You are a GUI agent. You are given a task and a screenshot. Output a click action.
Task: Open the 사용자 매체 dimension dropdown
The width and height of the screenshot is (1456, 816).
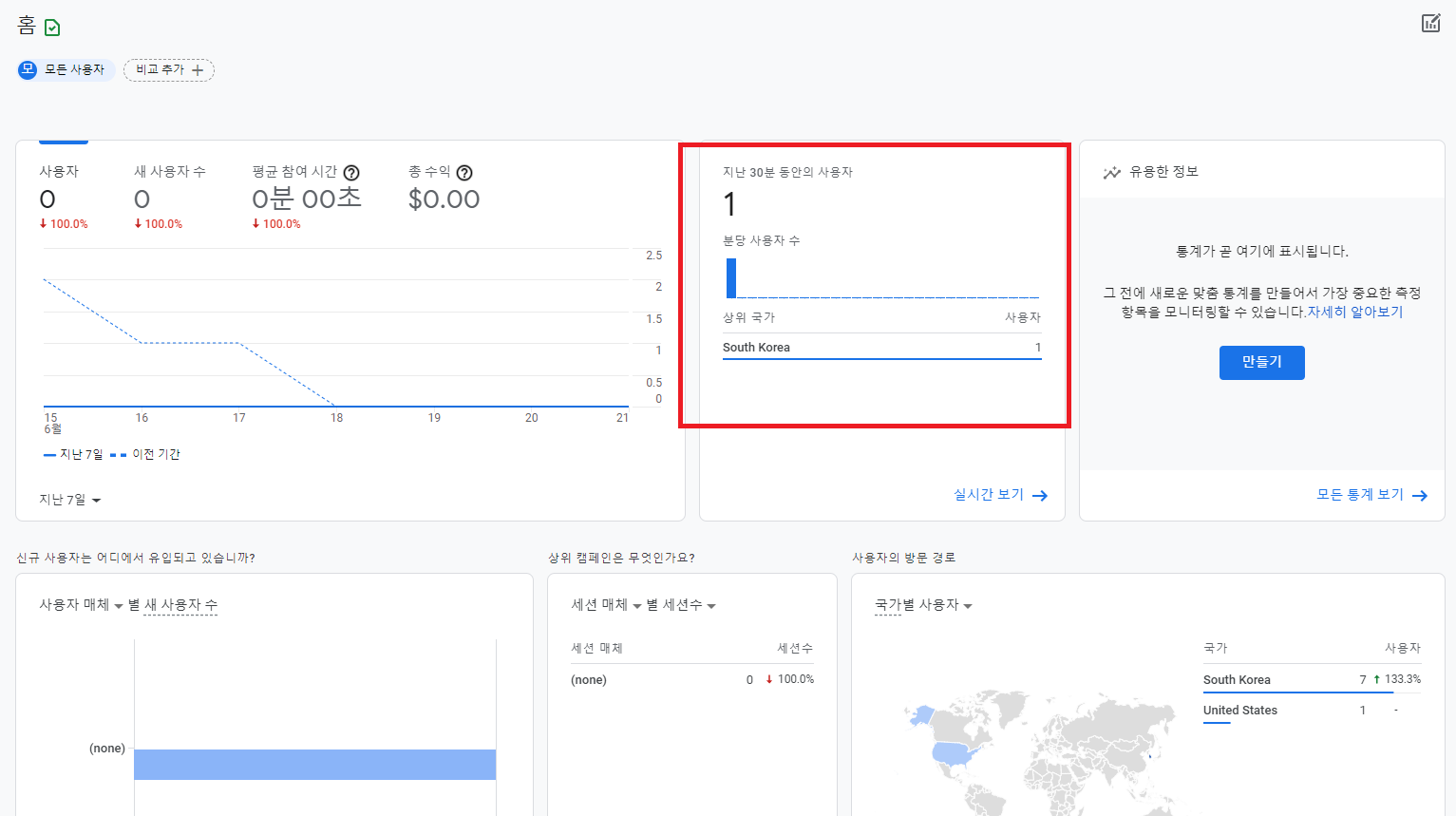pos(81,605)
